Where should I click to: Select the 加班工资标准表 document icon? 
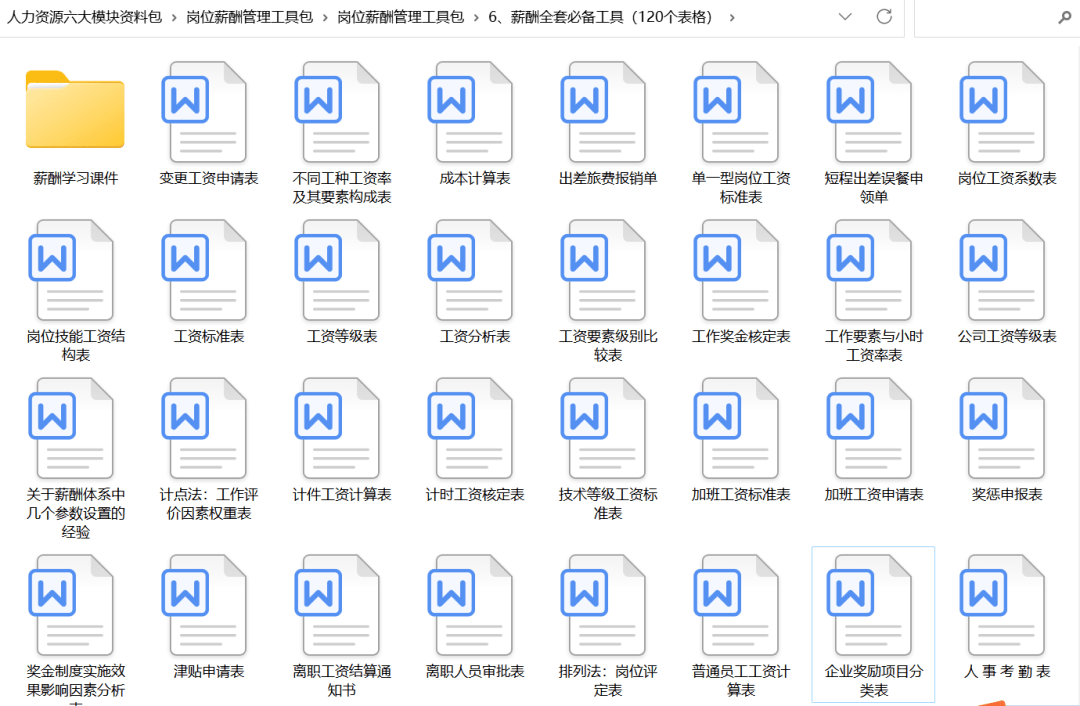736,428
